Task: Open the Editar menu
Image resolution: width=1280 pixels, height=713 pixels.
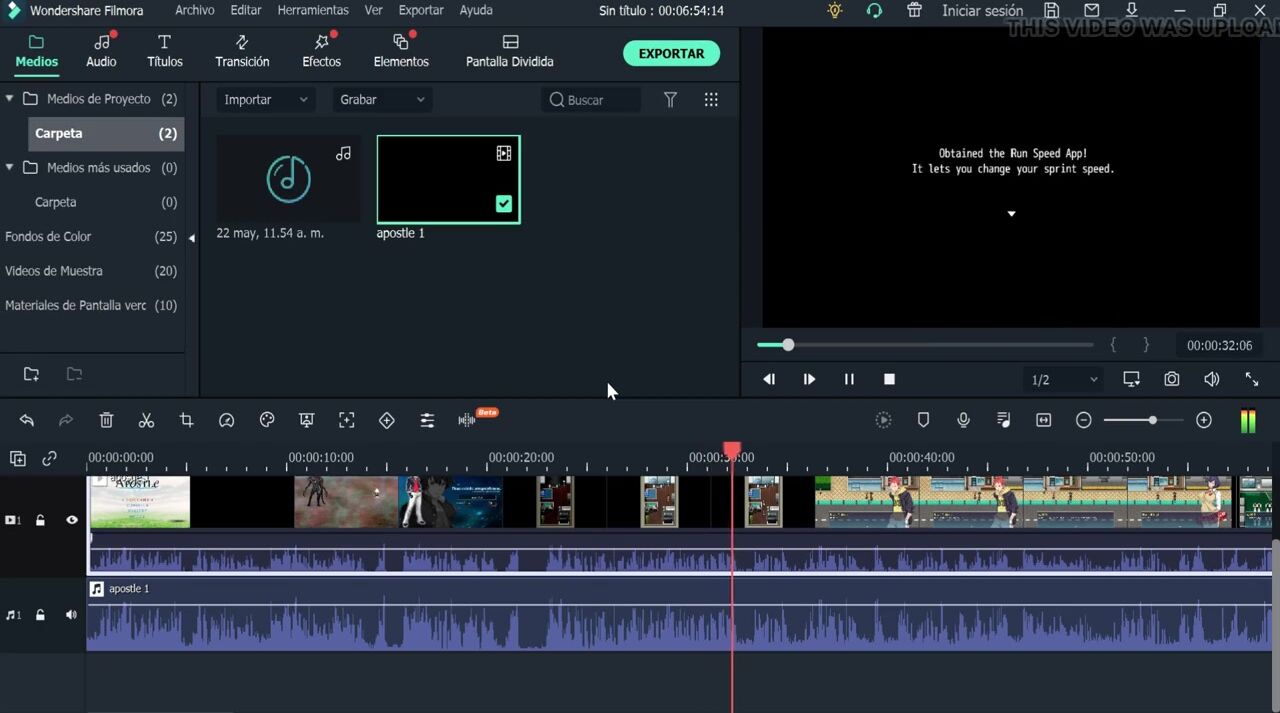Action: pyautogui.click(x=246, y=10)
